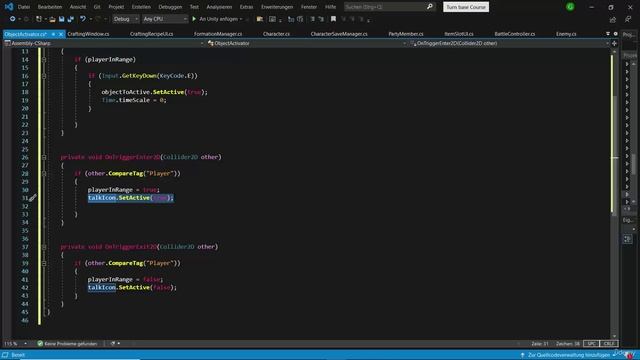Screen dimensions: 640x360
Task: Switch to the Character.cs tab
Action: pos(276,34)
